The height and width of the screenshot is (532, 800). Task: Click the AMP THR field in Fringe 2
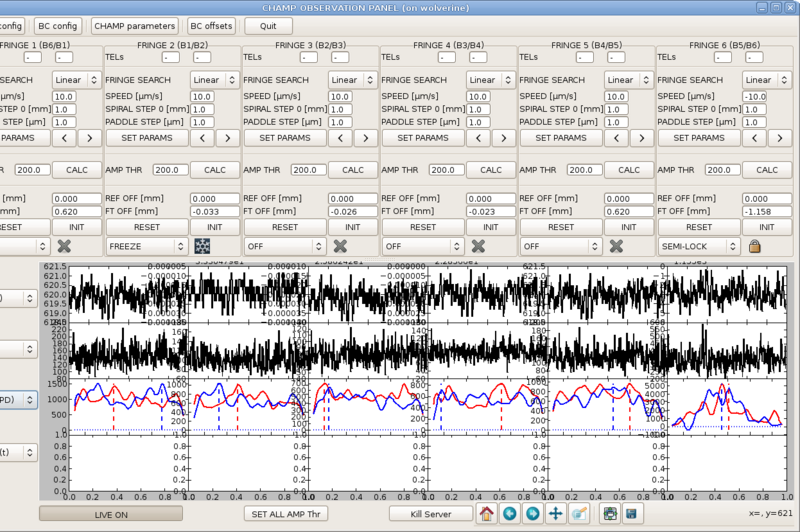click(170, 170)
